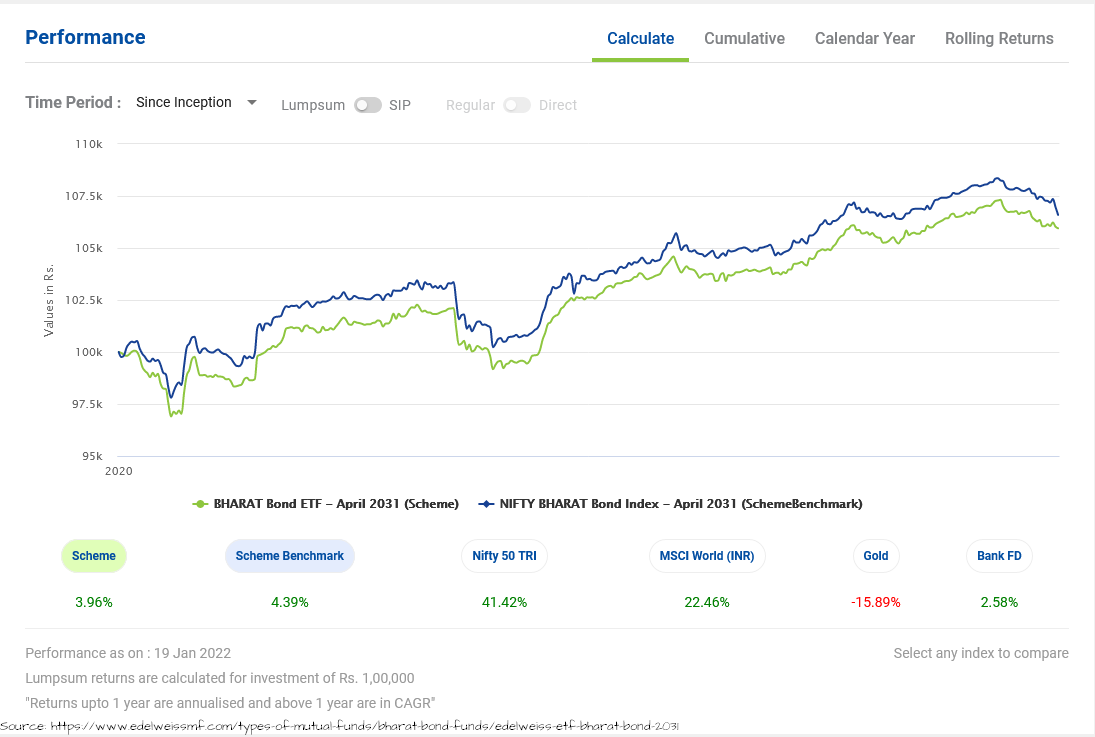Compare with Bank FD
Image resolution: width=1095 pixels, height=737 pixels.
(999, 556)
